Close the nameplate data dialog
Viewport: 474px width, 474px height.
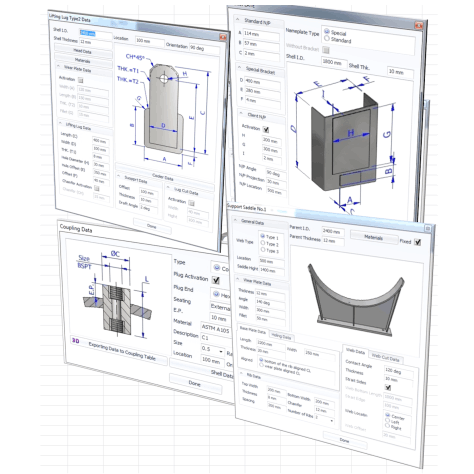[x=419, y=26]
